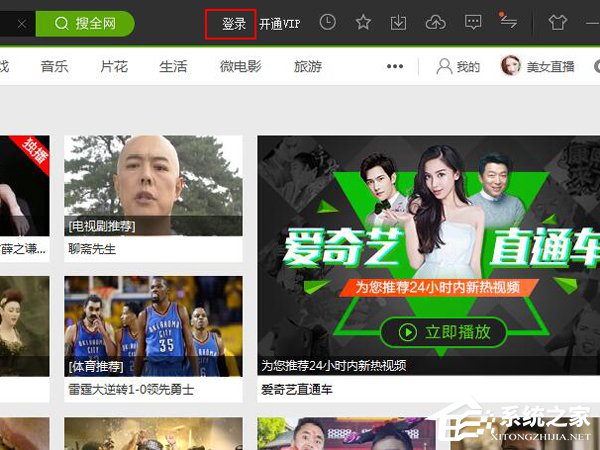600x450 pixels.
Task: Click 立即播放 on the banner
Action: click(x=443, y=332)
